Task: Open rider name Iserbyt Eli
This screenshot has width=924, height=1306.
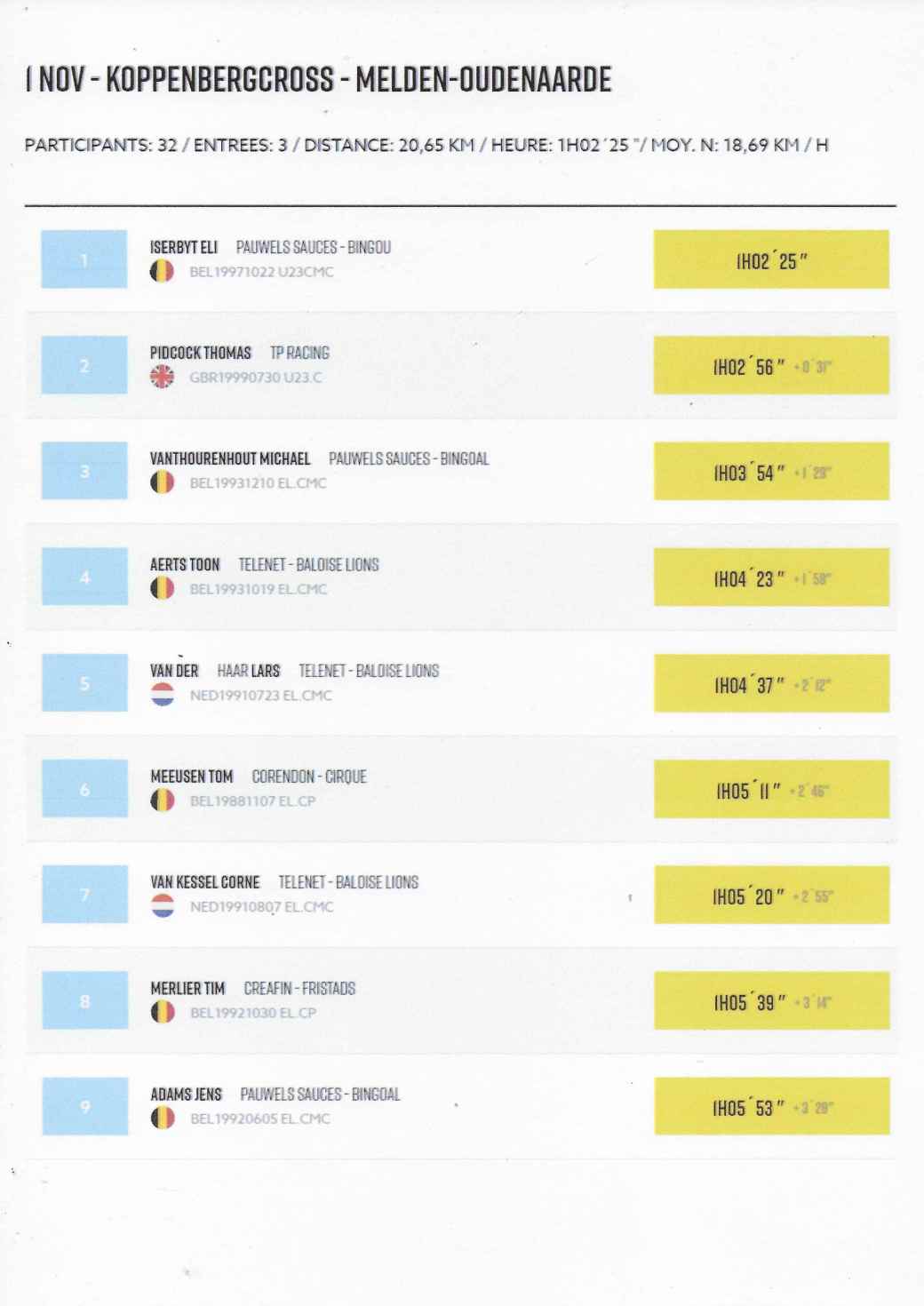Action: click(184, 247)
